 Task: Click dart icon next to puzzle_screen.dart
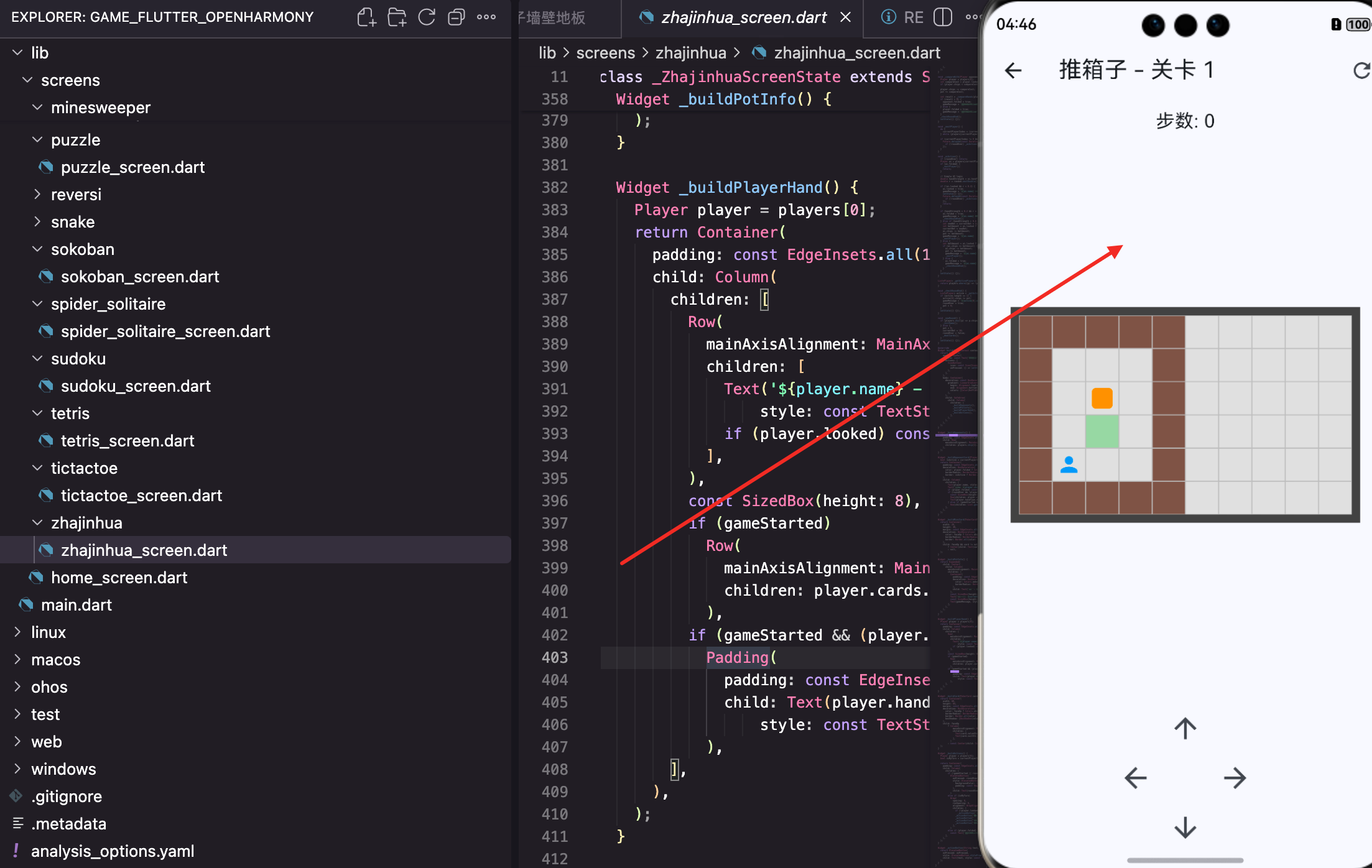coord(46,167)
